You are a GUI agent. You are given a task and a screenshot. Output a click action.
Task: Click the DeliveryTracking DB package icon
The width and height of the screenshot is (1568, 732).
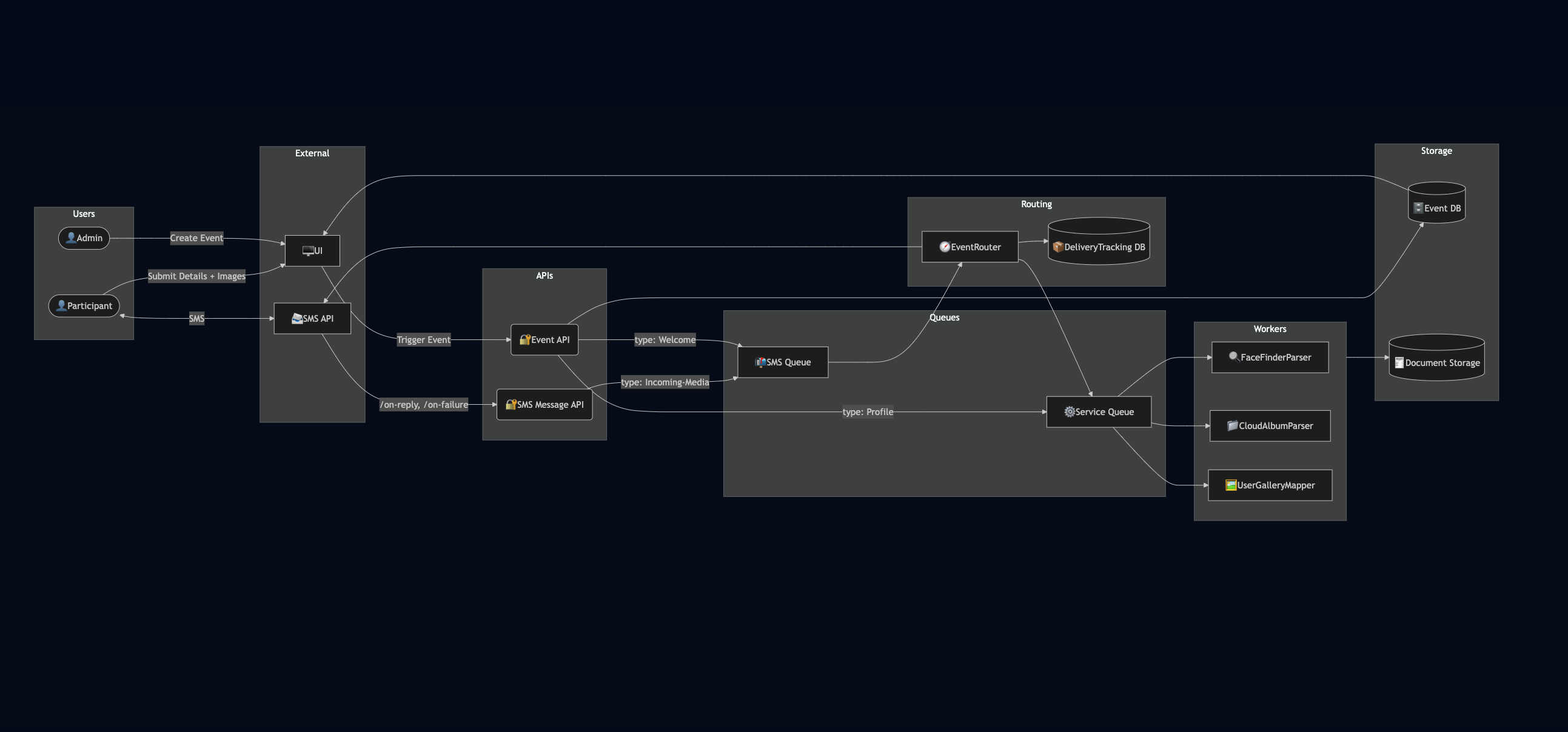1057,247
